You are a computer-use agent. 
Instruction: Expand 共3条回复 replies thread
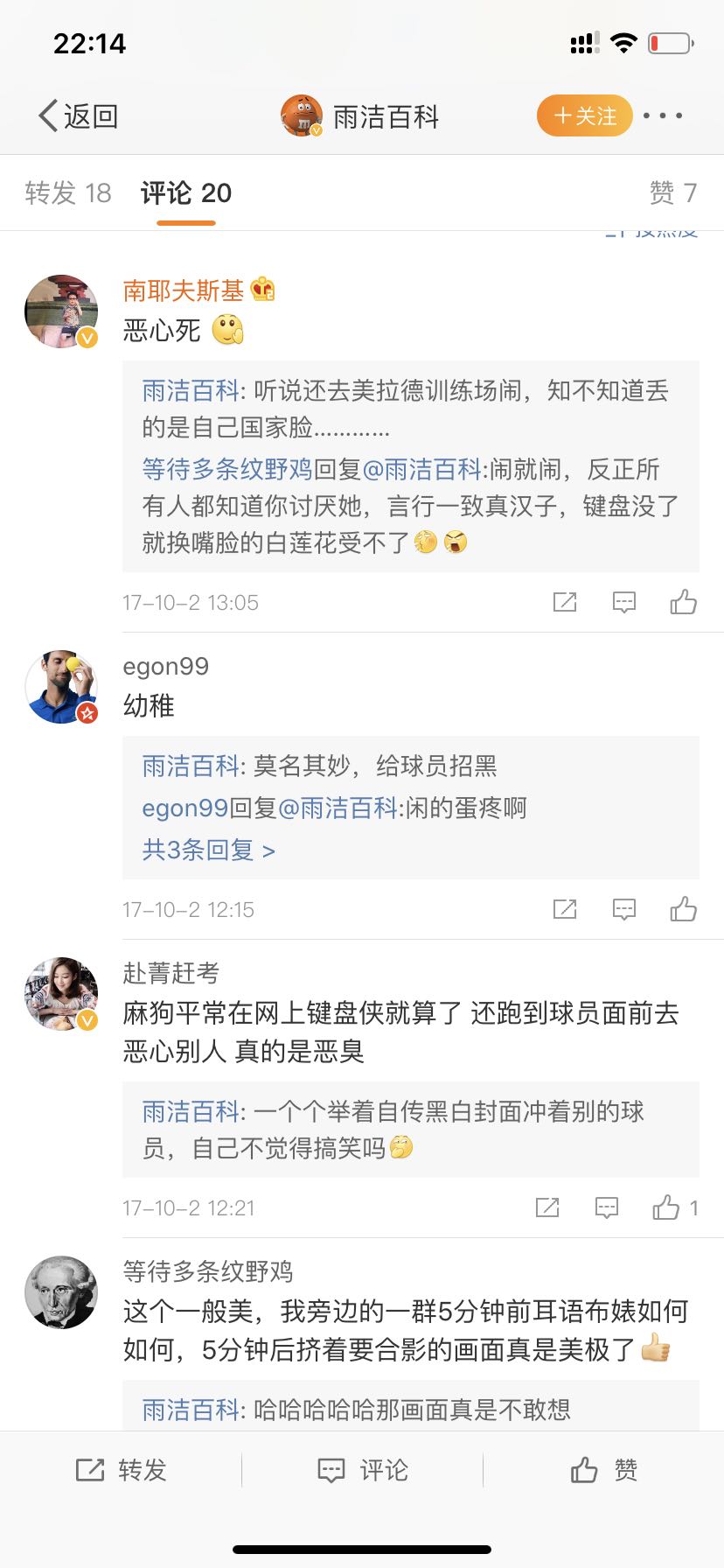click(x=208, y=850)
